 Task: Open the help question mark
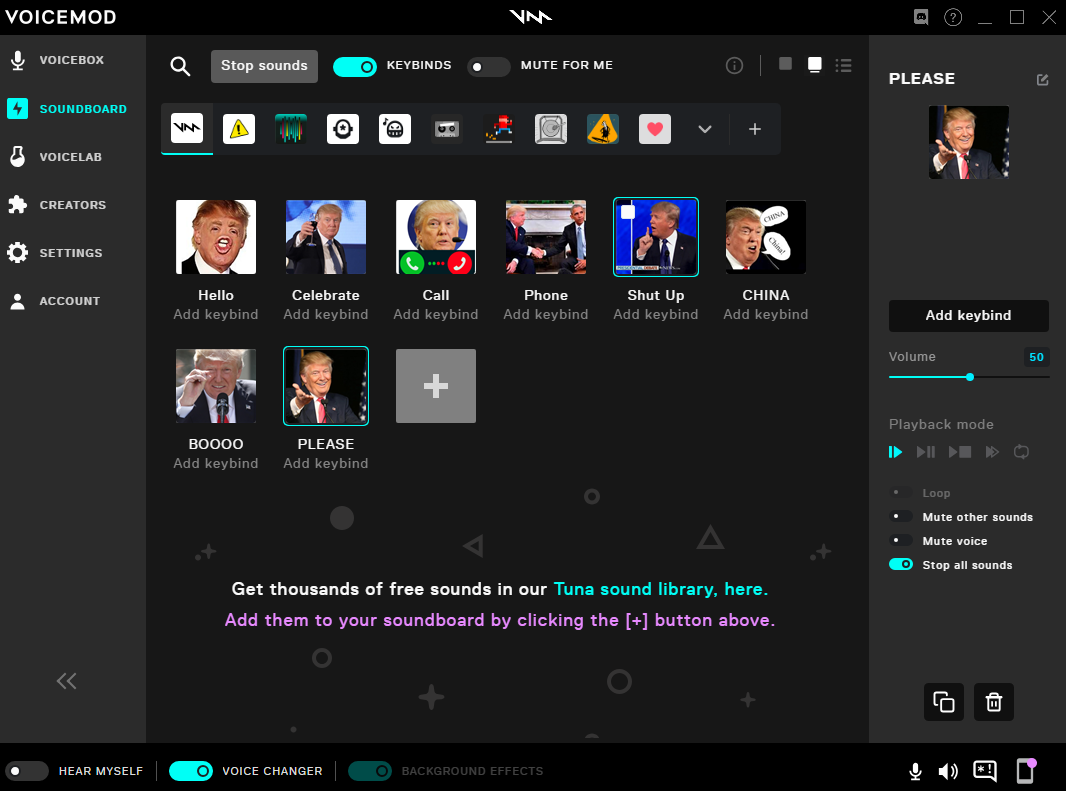pos(953,17)
